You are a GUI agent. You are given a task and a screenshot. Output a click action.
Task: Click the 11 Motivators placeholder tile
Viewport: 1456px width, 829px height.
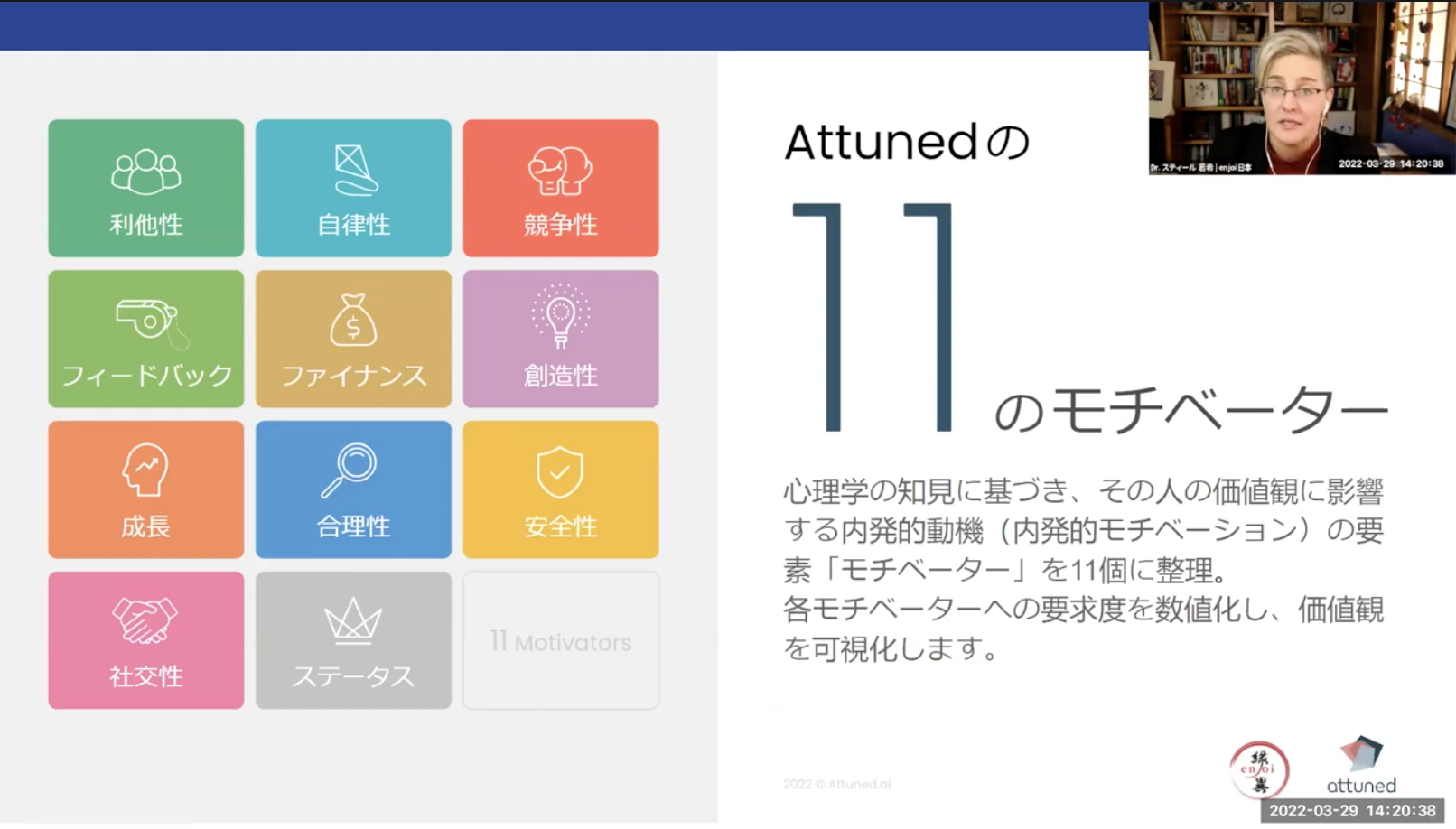[561, 640]
